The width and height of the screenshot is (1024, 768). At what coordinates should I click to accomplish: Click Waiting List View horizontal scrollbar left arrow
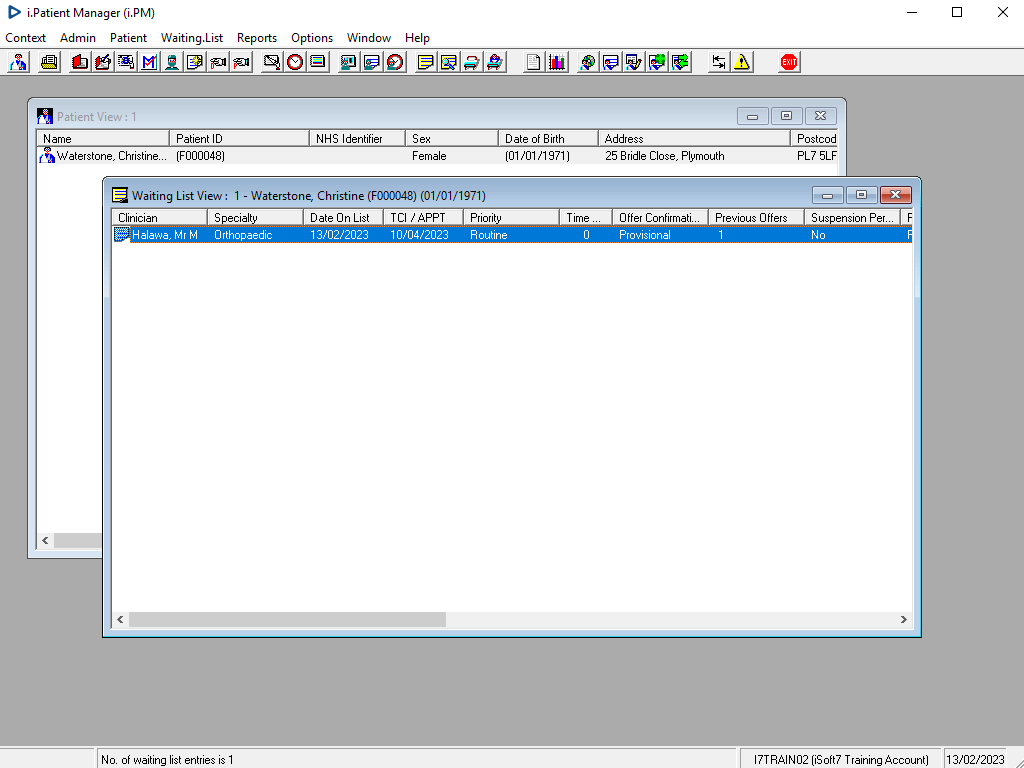point(120,619)
